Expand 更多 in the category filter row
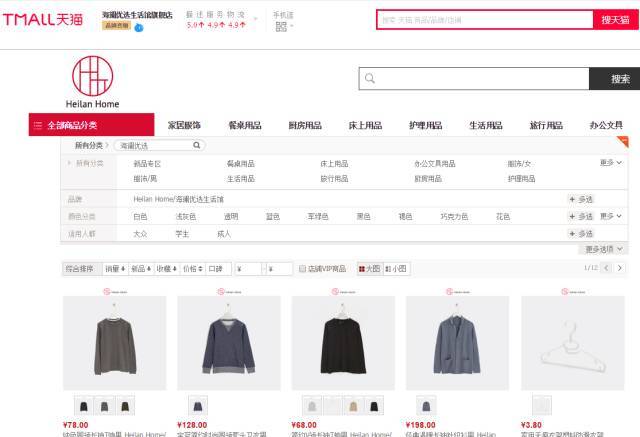 611,163
